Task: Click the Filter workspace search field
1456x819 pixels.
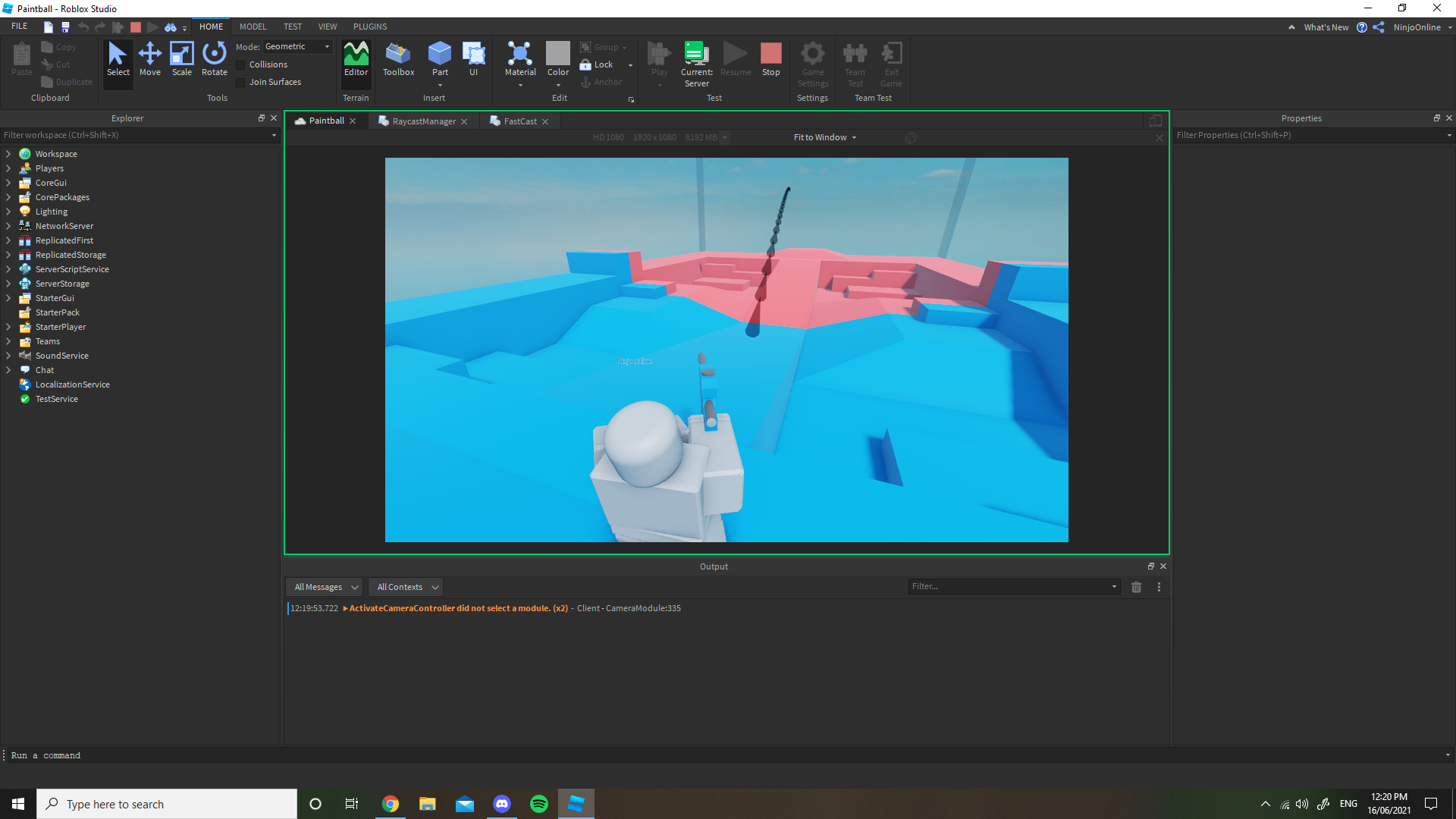Action: 140,135
